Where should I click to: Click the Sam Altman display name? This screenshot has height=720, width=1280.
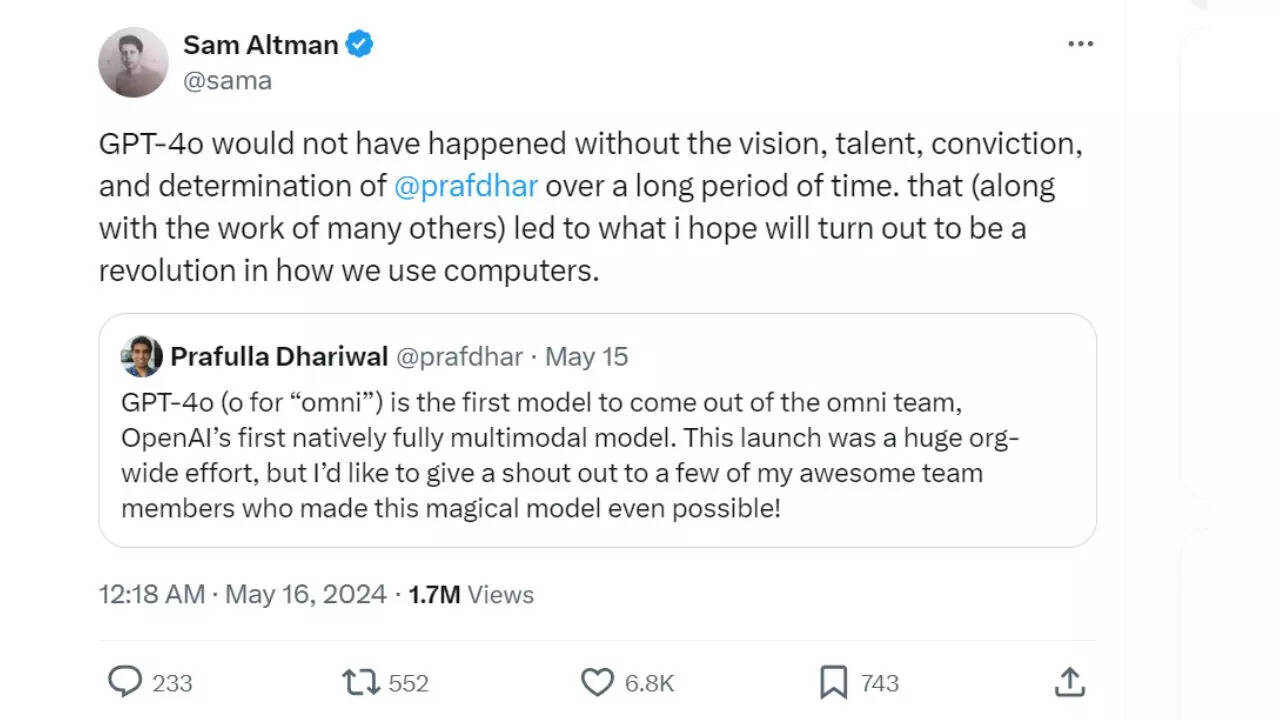pos(260,44)
